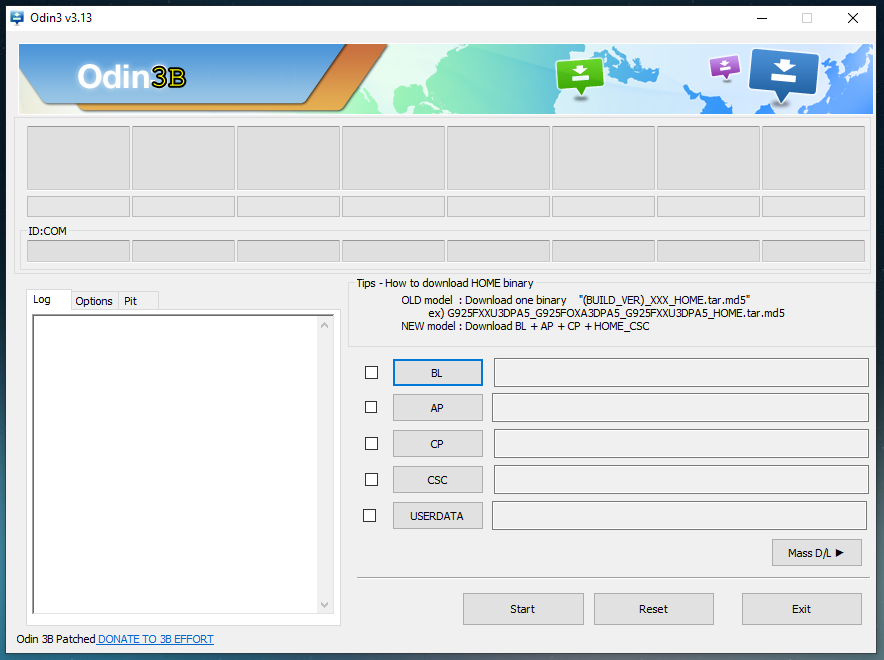Click the USERDATA button

click(x=437, y=516)
